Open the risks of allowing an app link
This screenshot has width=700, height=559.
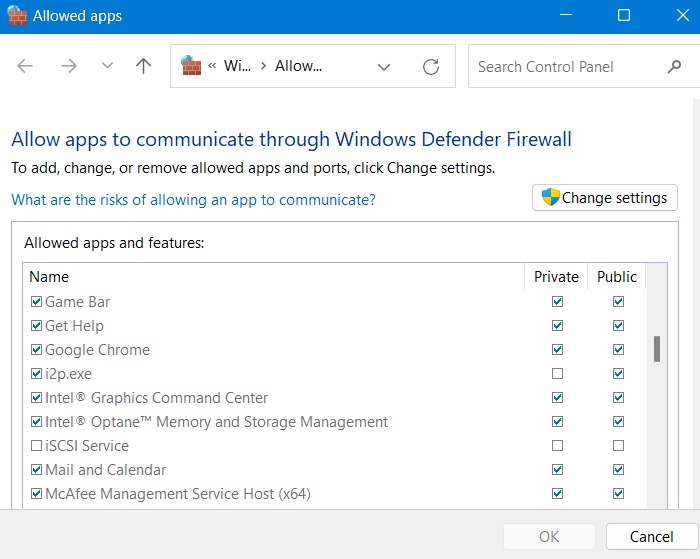coord(193,200)
